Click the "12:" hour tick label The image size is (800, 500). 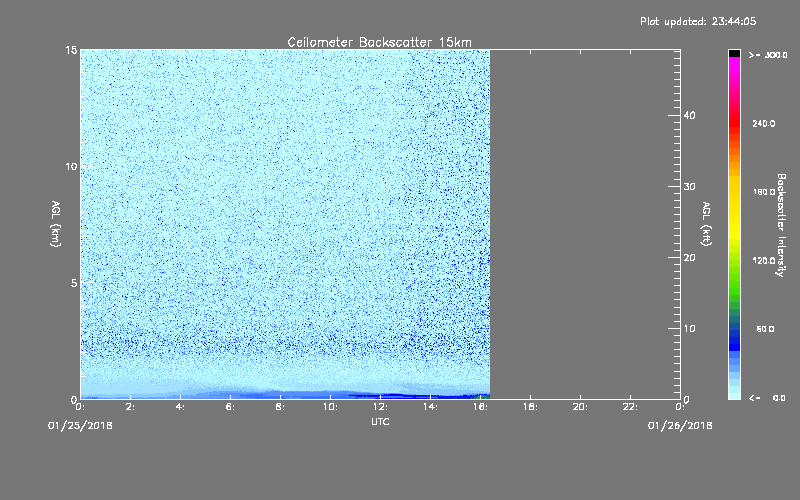[x=380, y=407]
